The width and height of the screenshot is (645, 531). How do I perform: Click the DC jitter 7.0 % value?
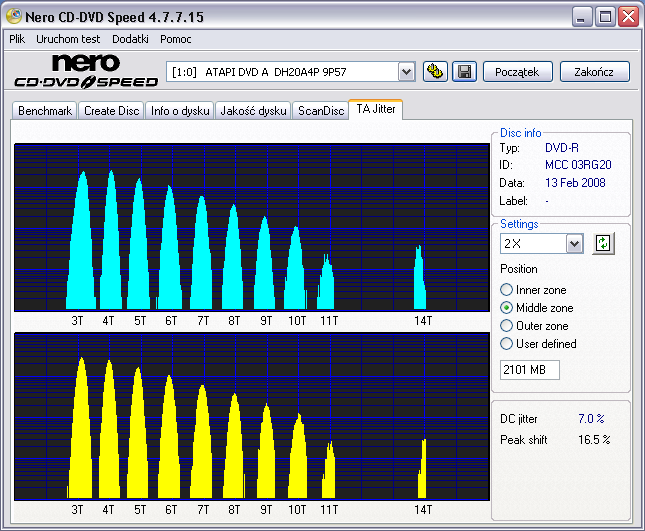click(x=591, y=419)
